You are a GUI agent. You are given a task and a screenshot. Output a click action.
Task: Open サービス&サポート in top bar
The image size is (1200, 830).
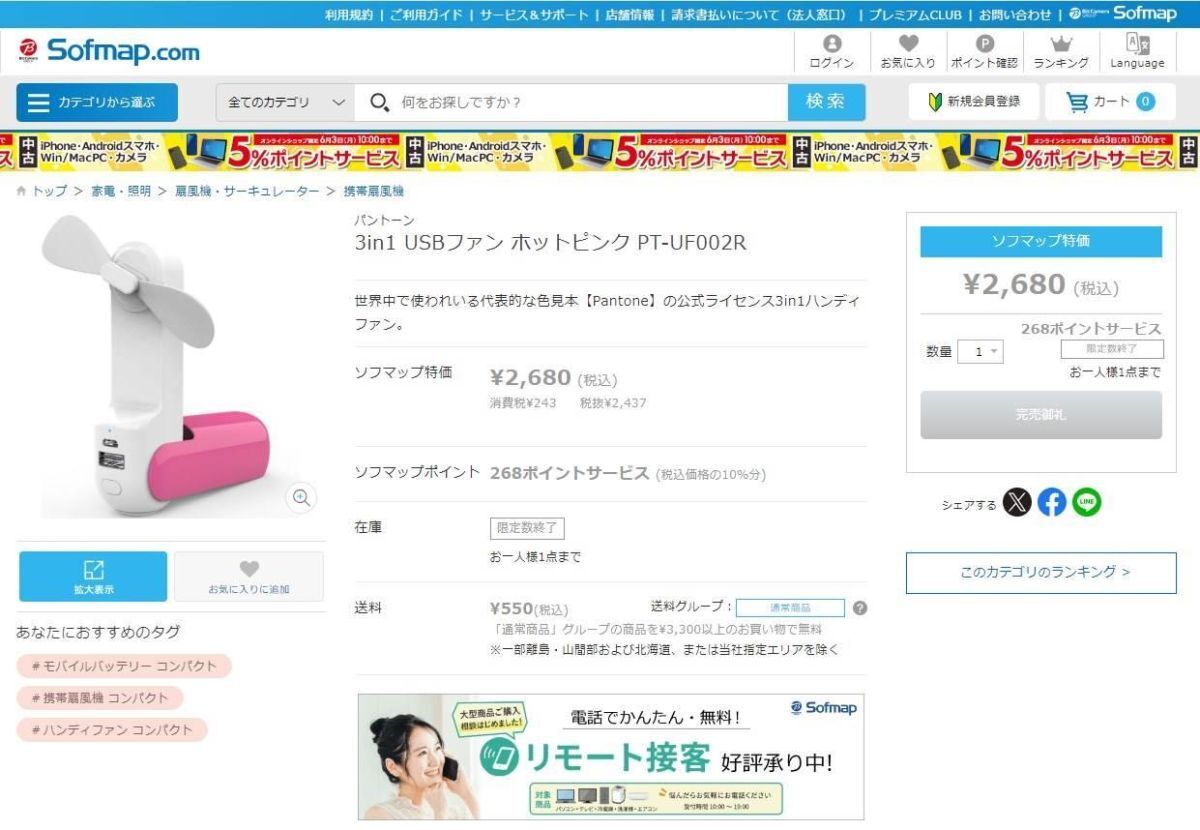tap(534, 15)
